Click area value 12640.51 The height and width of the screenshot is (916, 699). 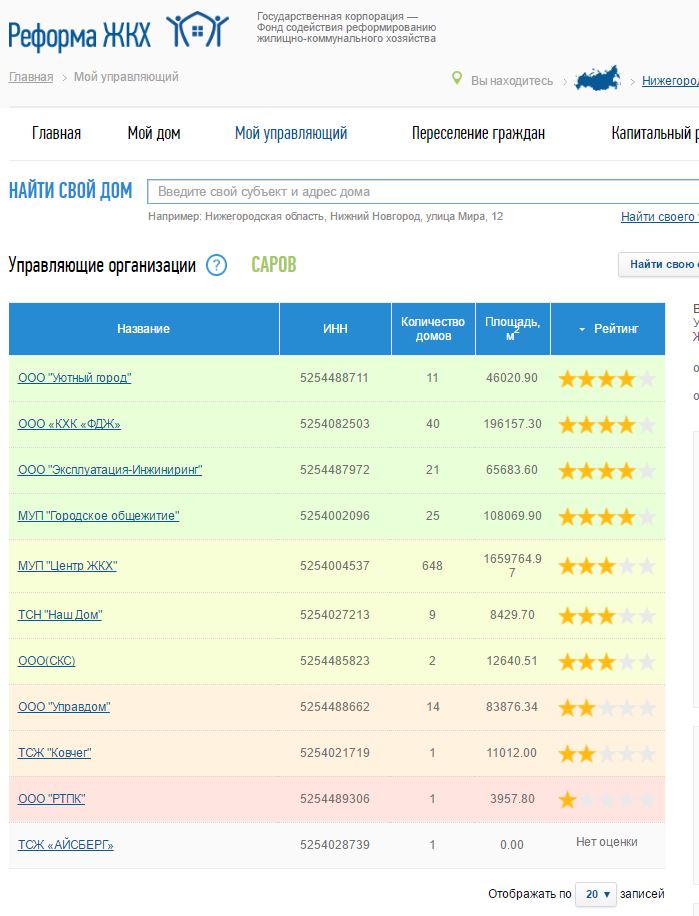[x=512, y=661]
